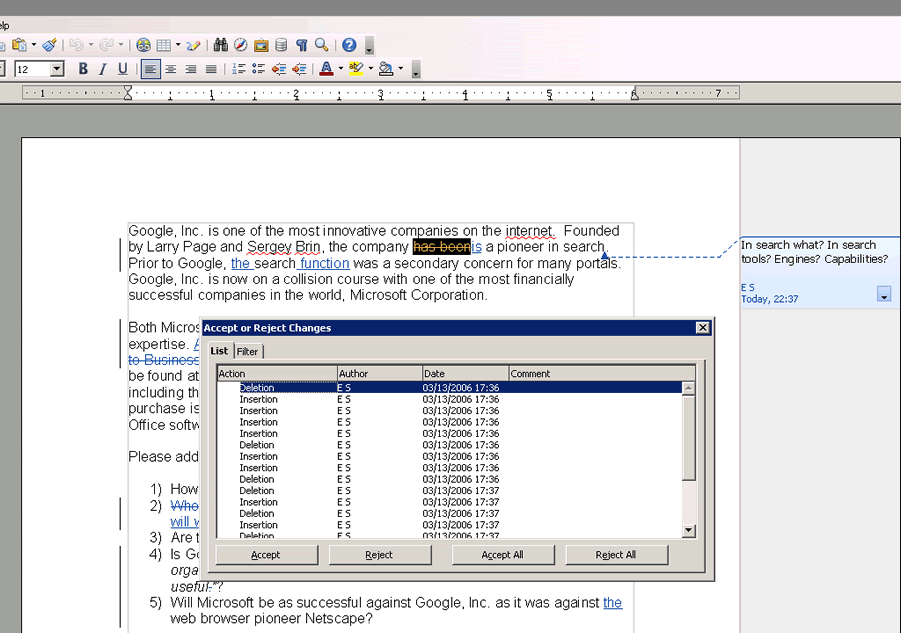
Task: Select Align Right paragraph icon
Action: pyautogui.click(x=191, y=69)
